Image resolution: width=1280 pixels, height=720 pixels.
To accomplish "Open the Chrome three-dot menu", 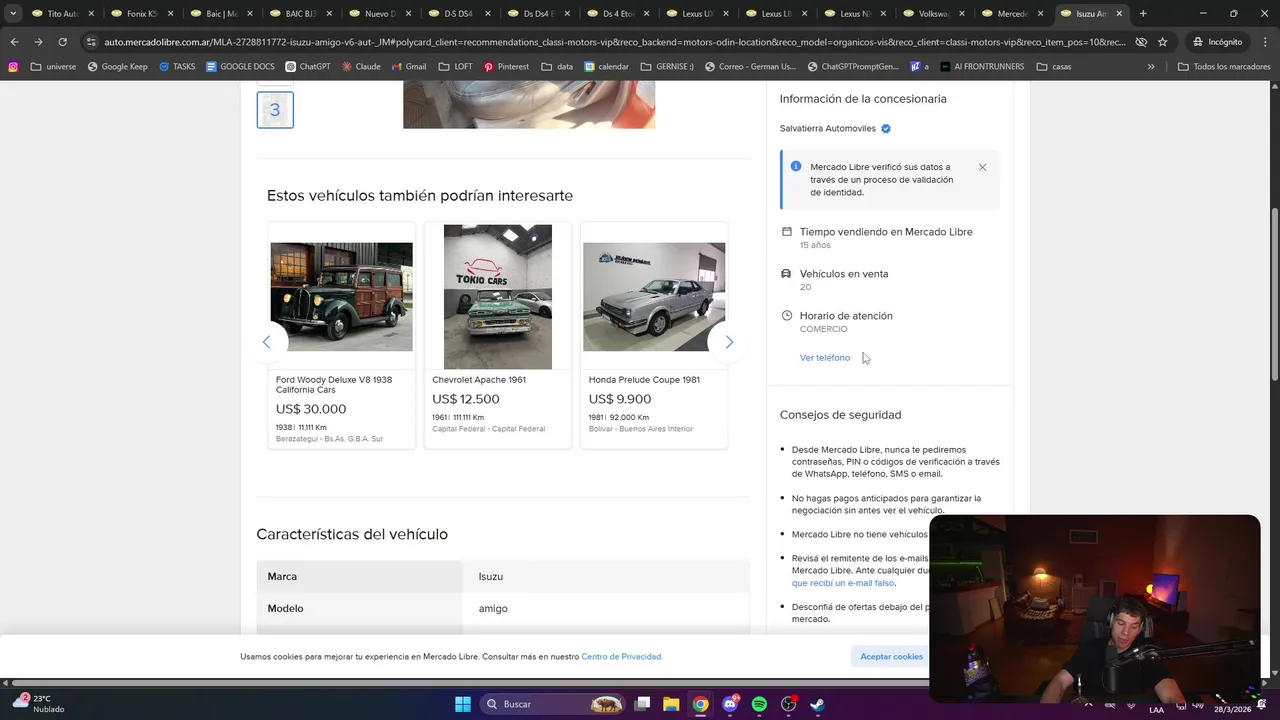I will click(1264, 42).
